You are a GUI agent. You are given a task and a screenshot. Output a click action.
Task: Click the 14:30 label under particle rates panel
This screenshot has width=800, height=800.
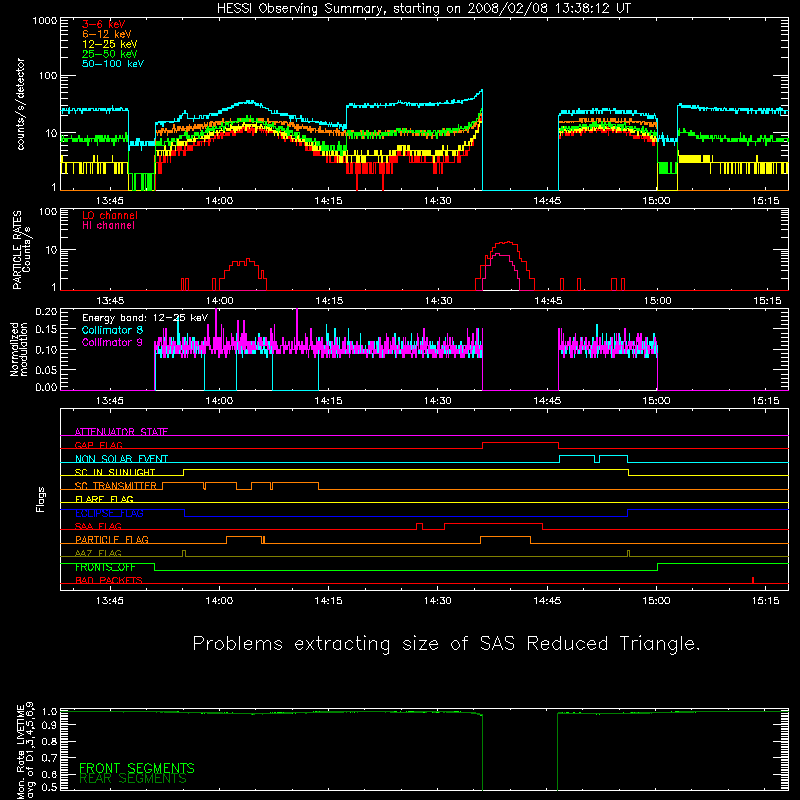[x=438, y=301]
